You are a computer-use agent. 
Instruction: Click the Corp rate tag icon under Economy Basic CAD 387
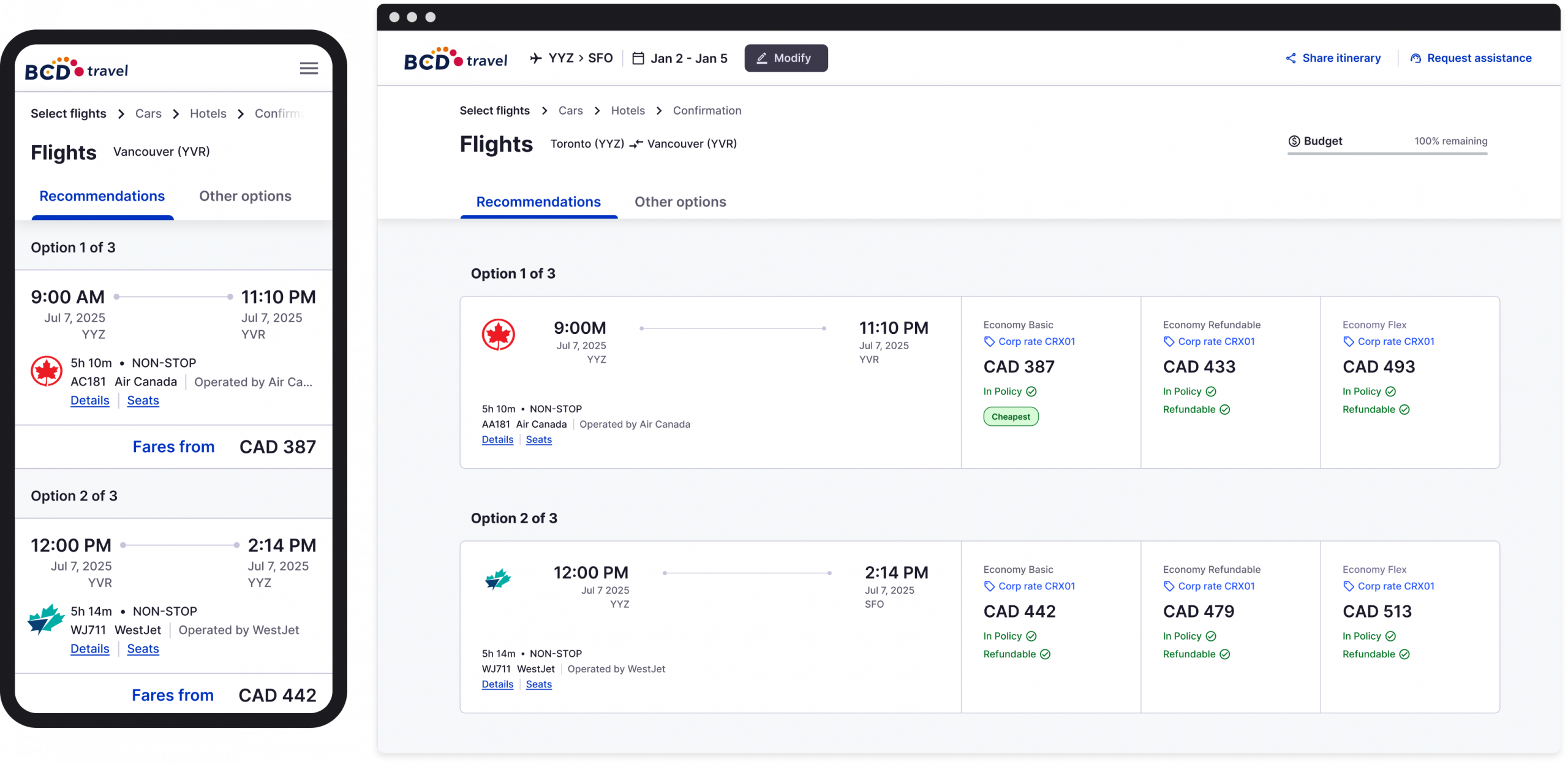989,342
